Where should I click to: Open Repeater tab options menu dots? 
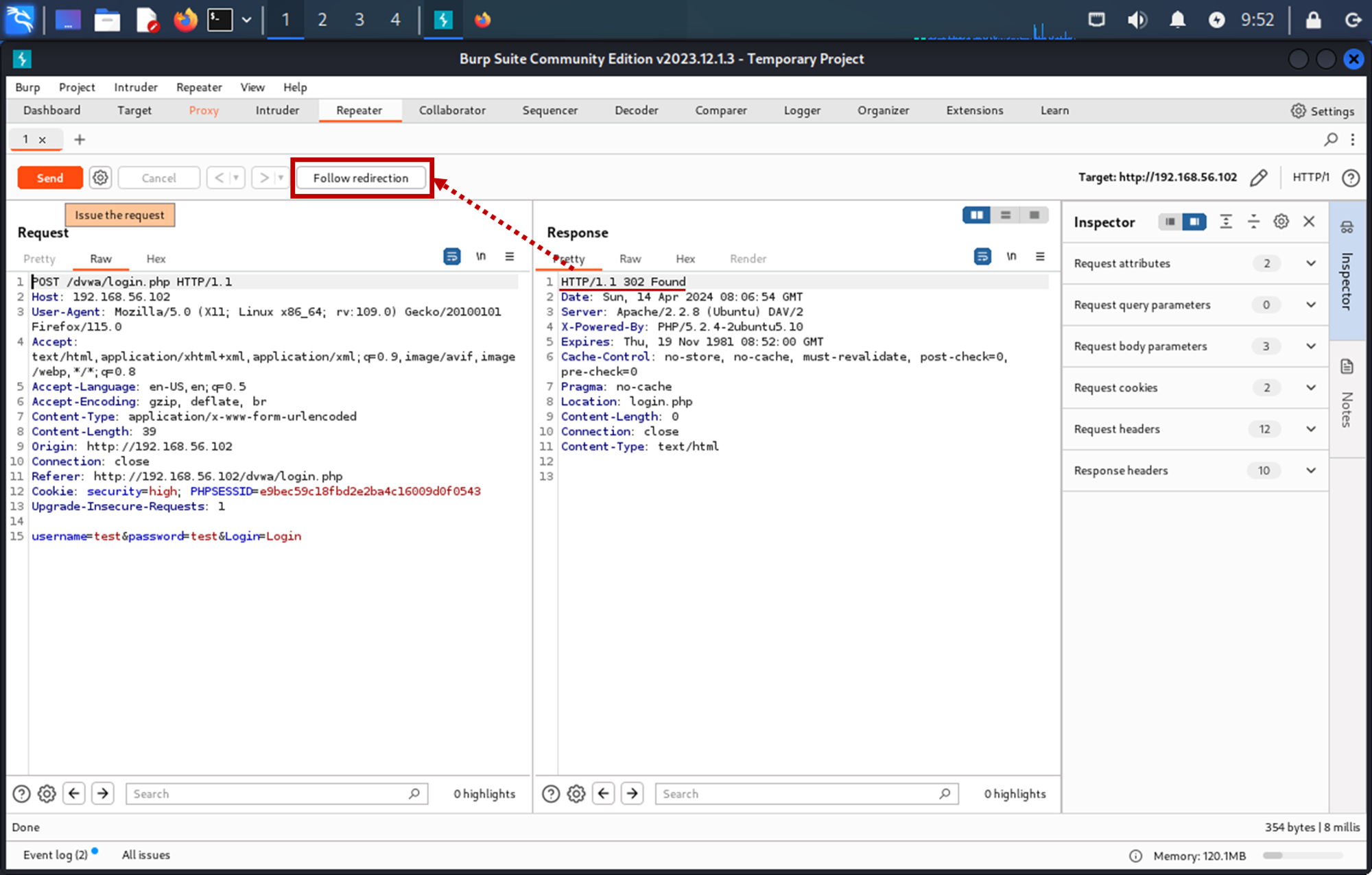1352,139
